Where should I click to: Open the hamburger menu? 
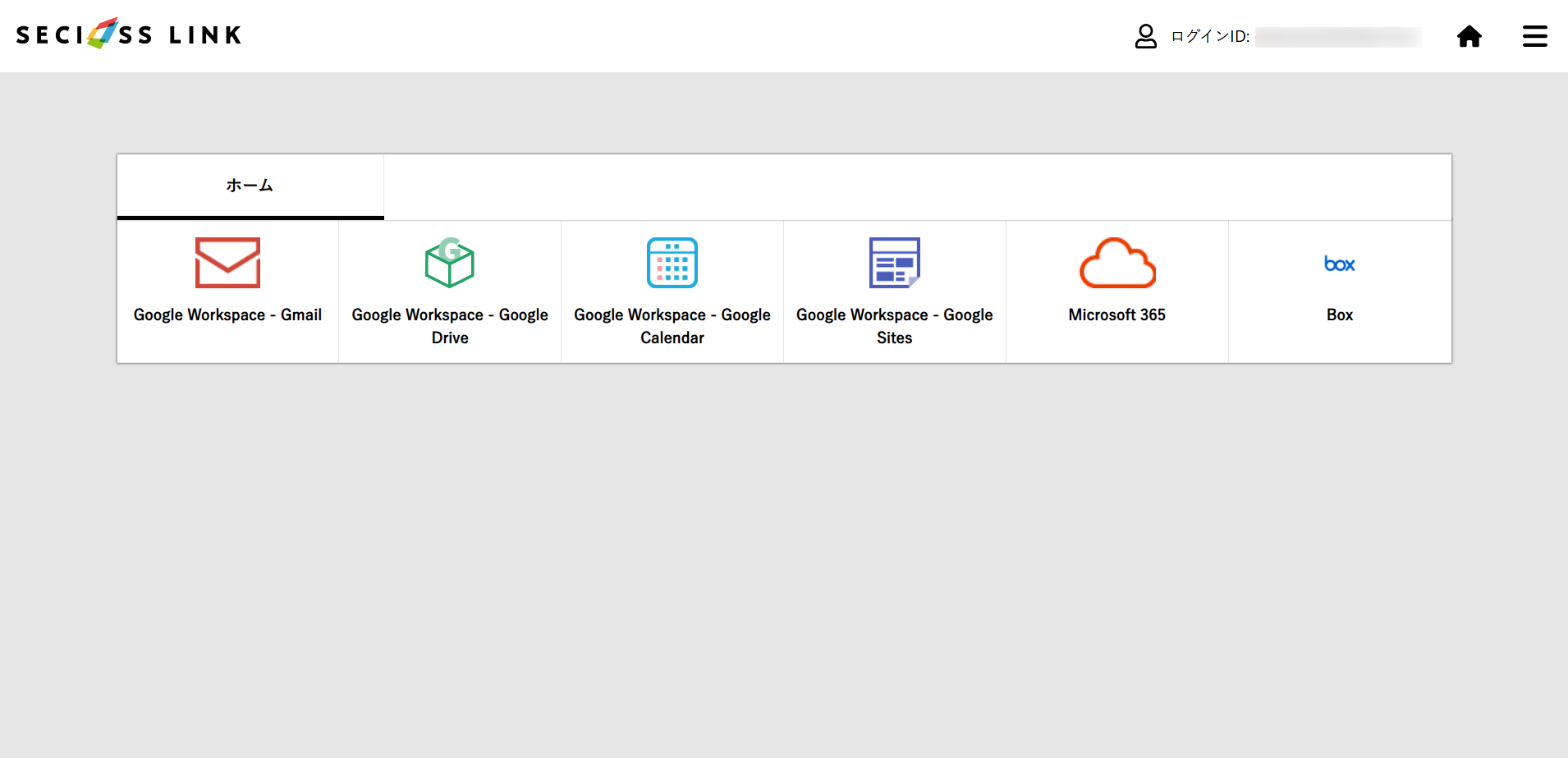click(1535, 36)
